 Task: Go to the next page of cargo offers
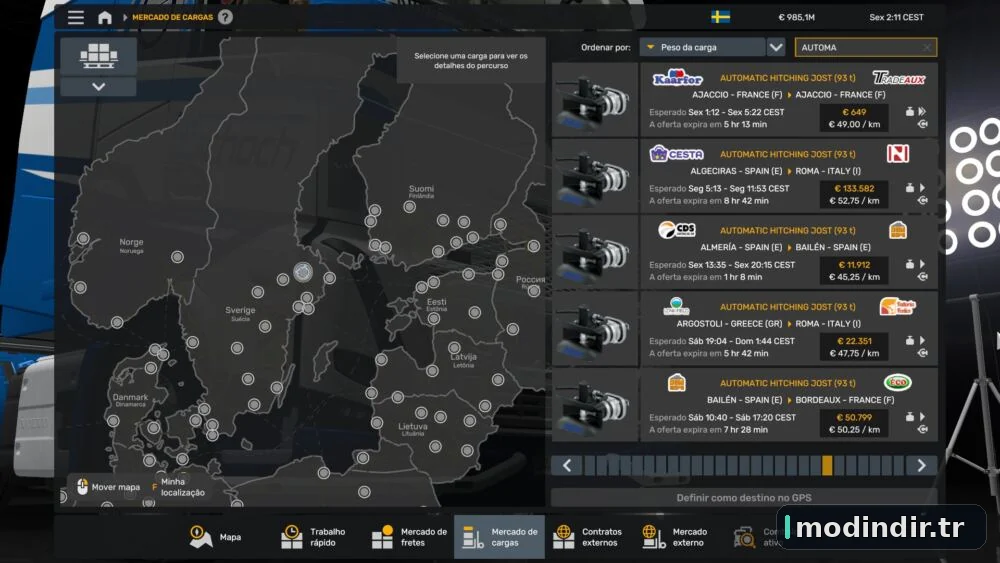tap(922, 465)
